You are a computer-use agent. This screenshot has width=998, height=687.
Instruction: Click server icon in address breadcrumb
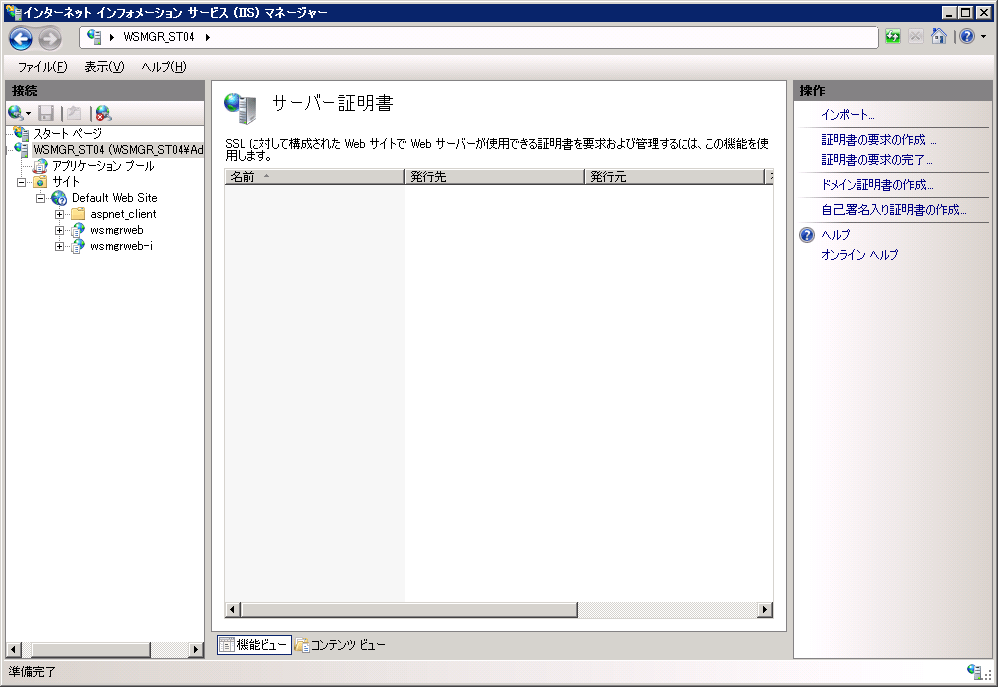tap(94, 37)
